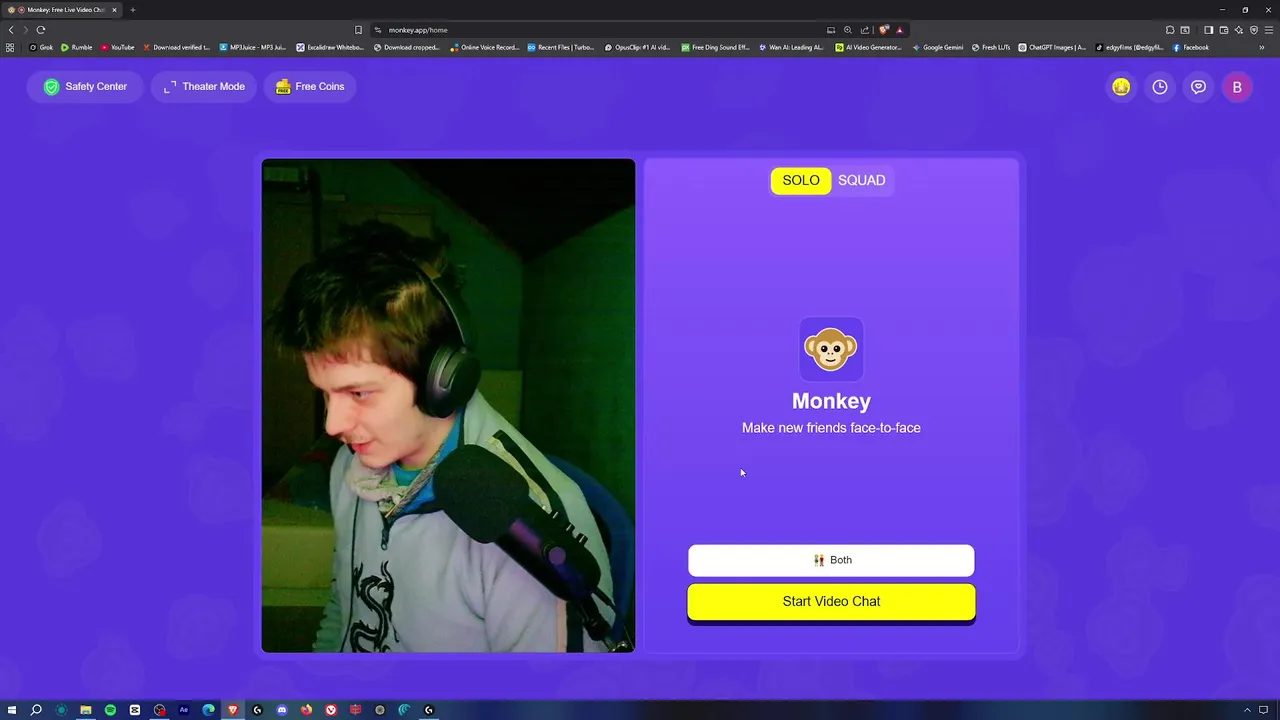Viewport: 1280px width, 720px height.
Task: Open the Rumble bookmark
Action: tap(76, 47)
